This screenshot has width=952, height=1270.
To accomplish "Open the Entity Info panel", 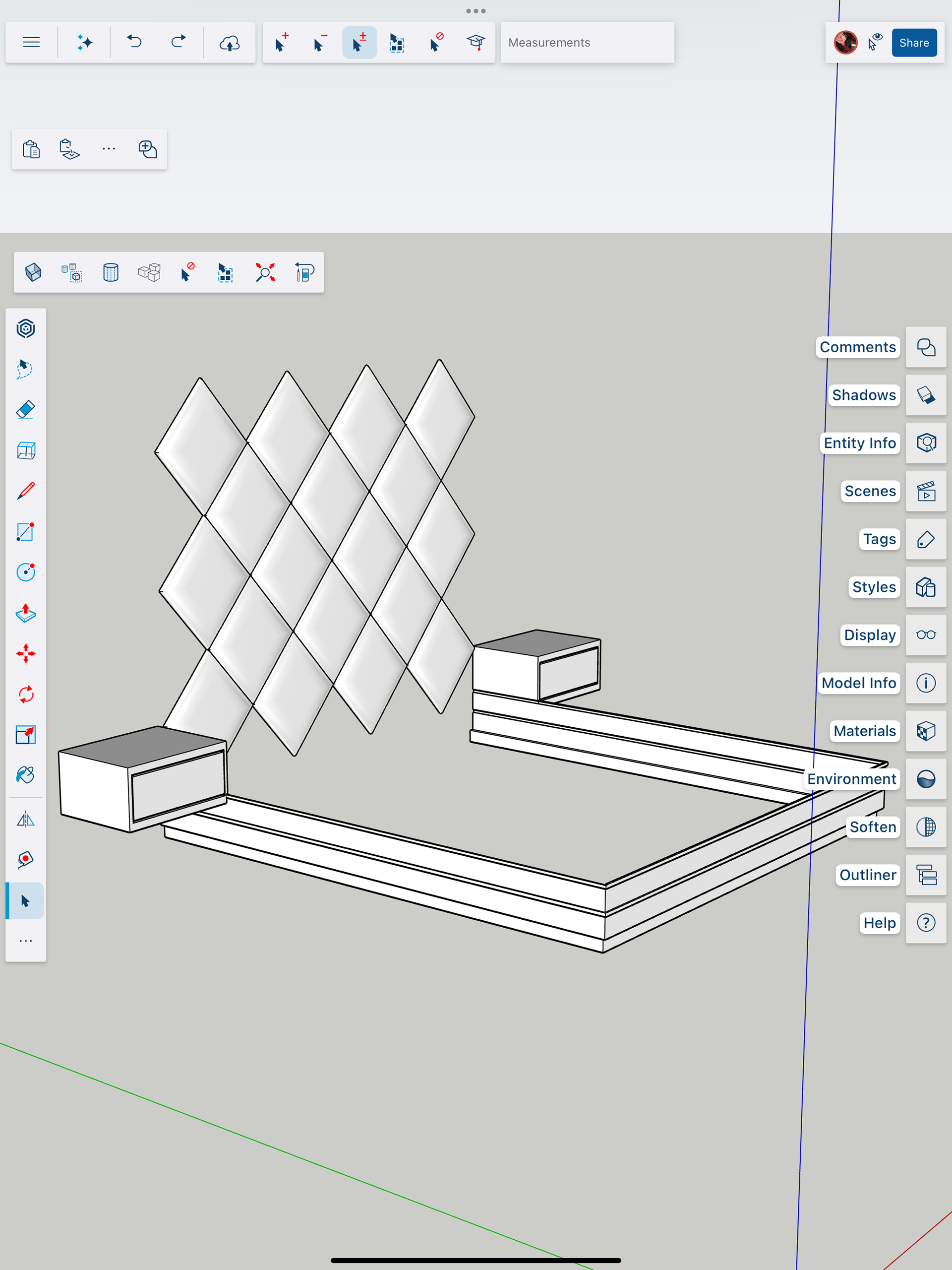I will 926,443.
